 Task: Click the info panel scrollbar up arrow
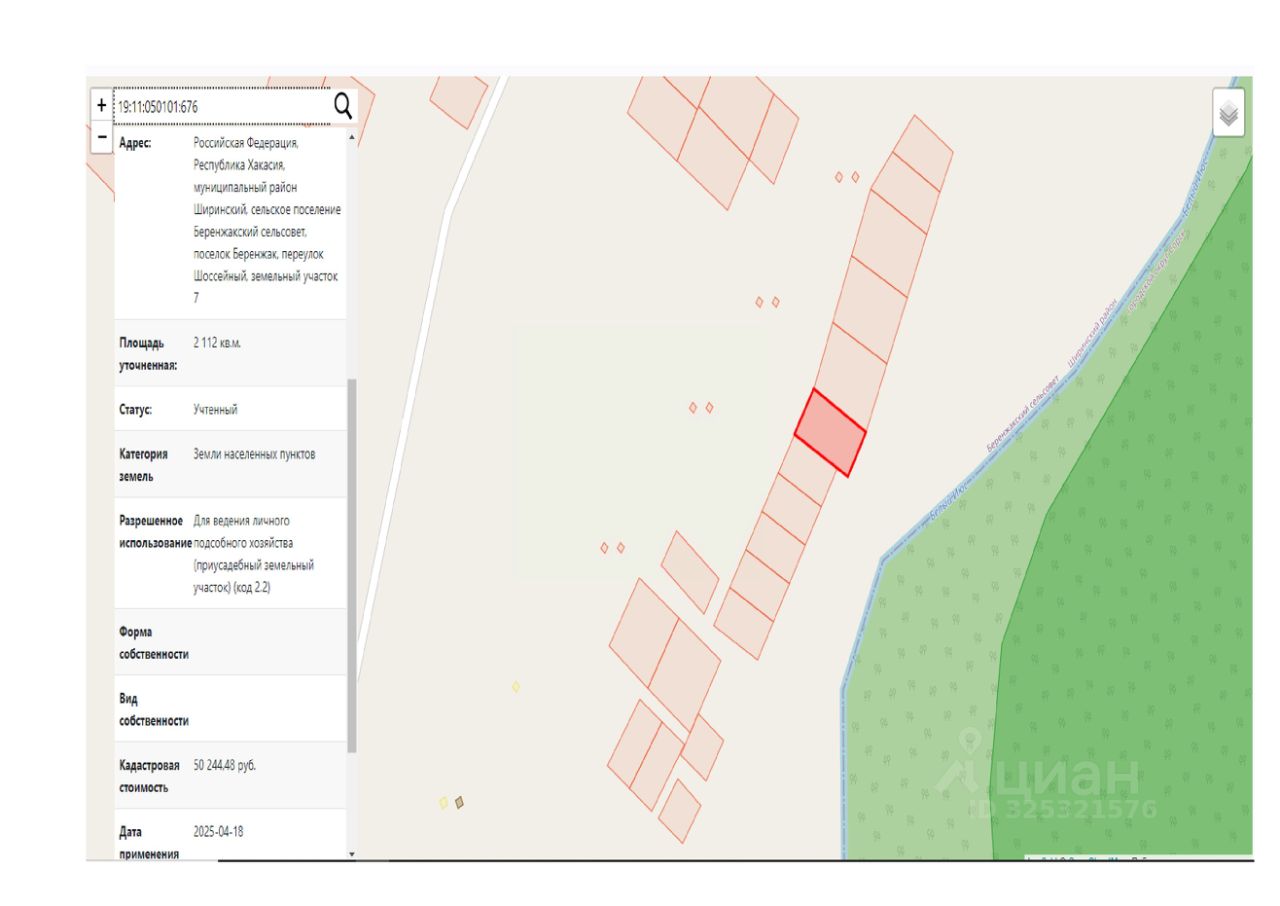point(351,136)
